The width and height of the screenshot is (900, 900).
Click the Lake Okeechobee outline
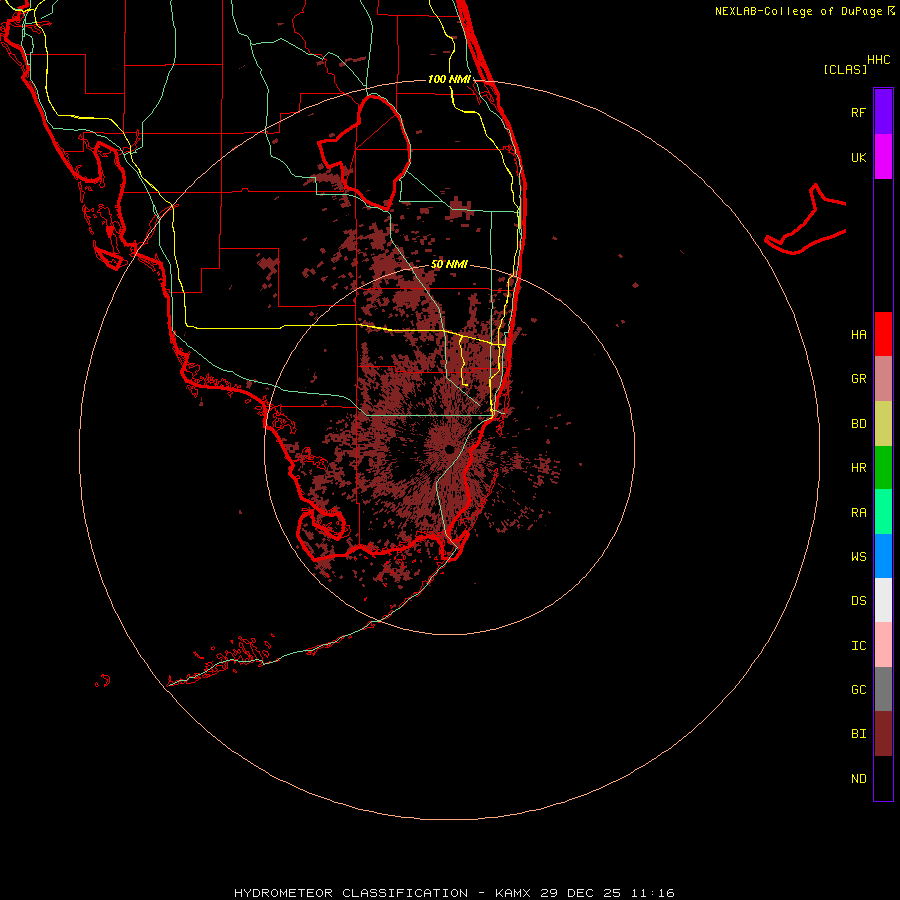[364, 152]
